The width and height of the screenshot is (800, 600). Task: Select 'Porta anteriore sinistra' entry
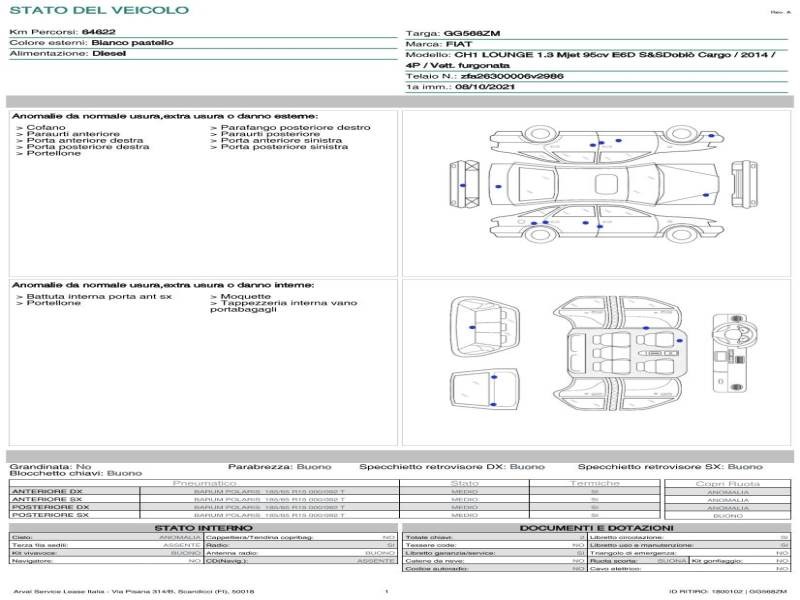click(x=276, y=140)
